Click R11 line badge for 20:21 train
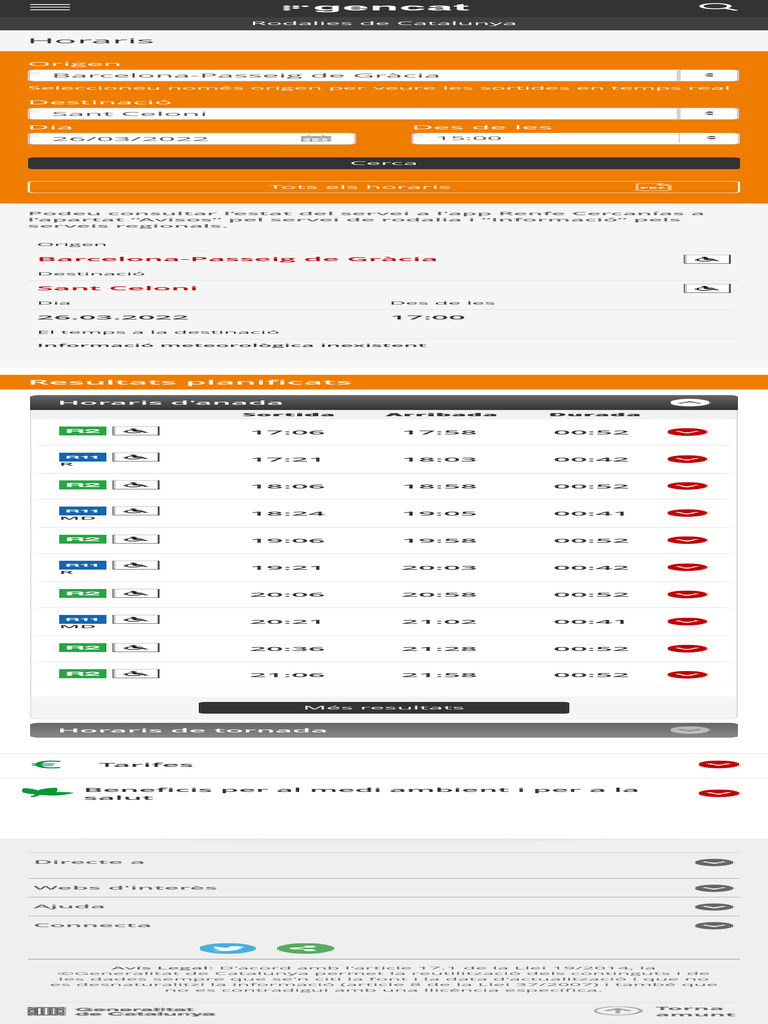Screen dimensions: 768x1024 pos(82,619)
